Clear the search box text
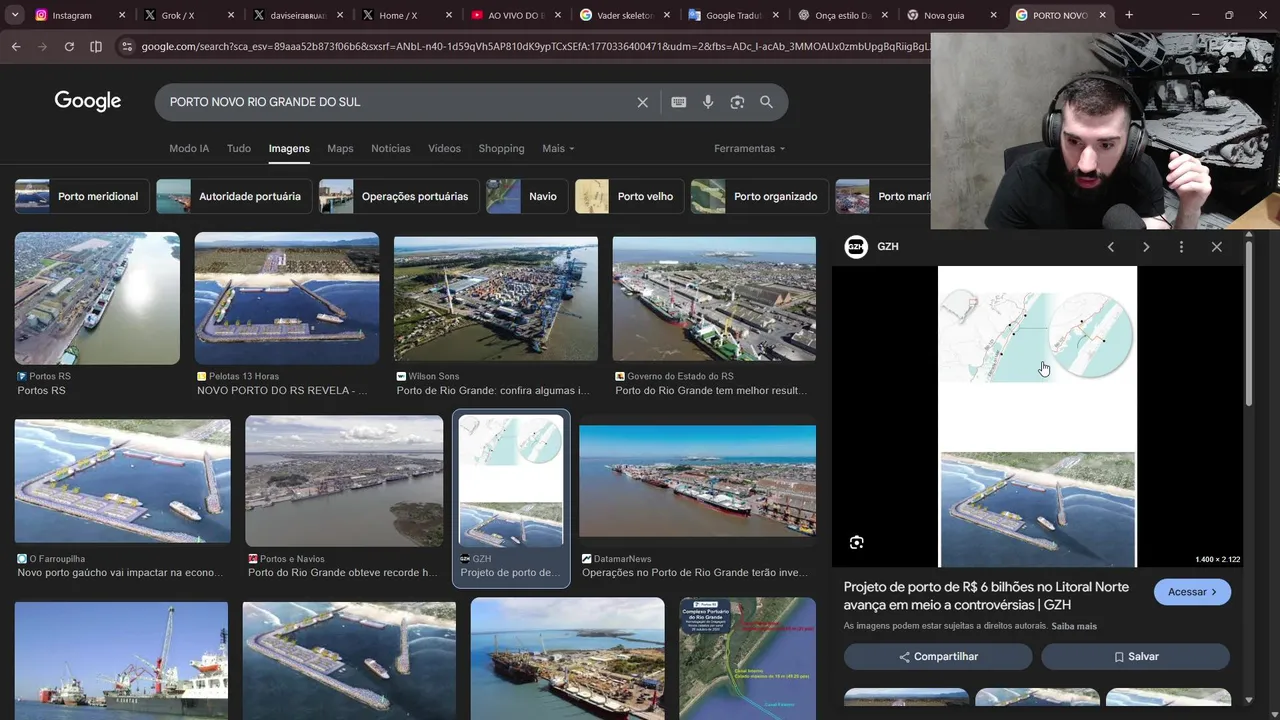The width and height of the screenshot is (1280, 720). point(643,102)
